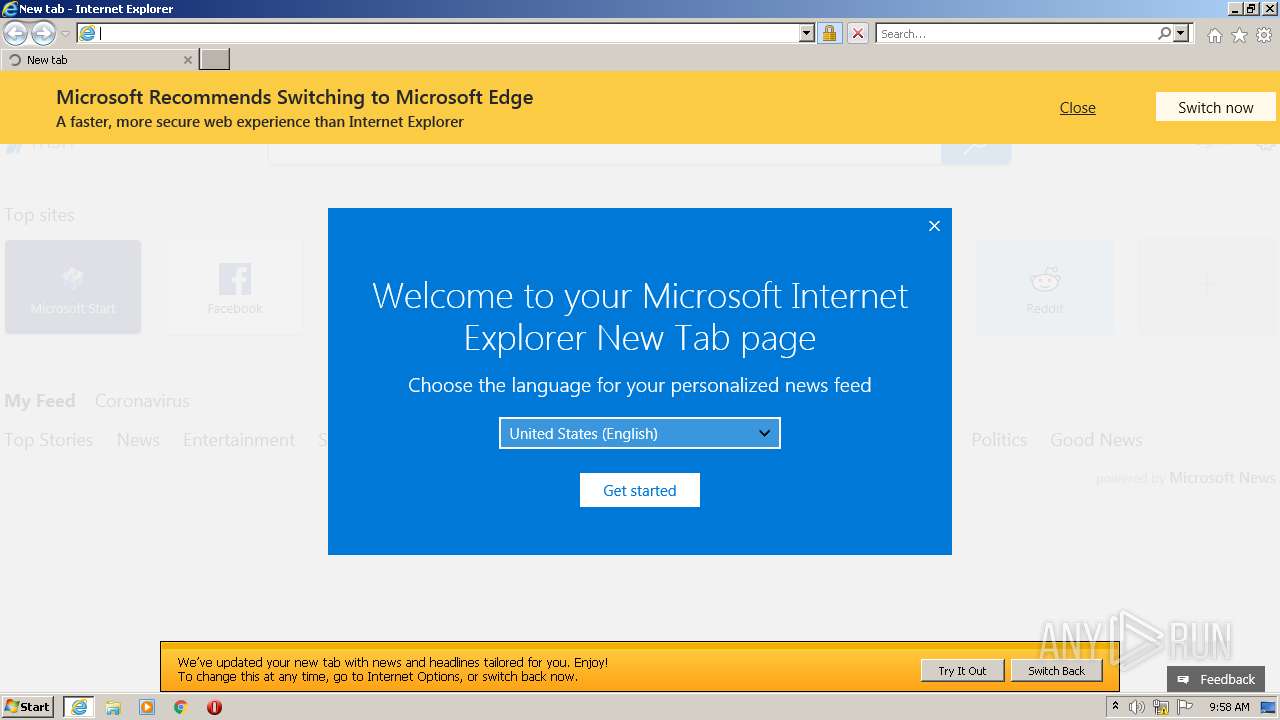Show hidden tray icons arrow
The image size is (1280, 720).
click(x=1115, y=707)
